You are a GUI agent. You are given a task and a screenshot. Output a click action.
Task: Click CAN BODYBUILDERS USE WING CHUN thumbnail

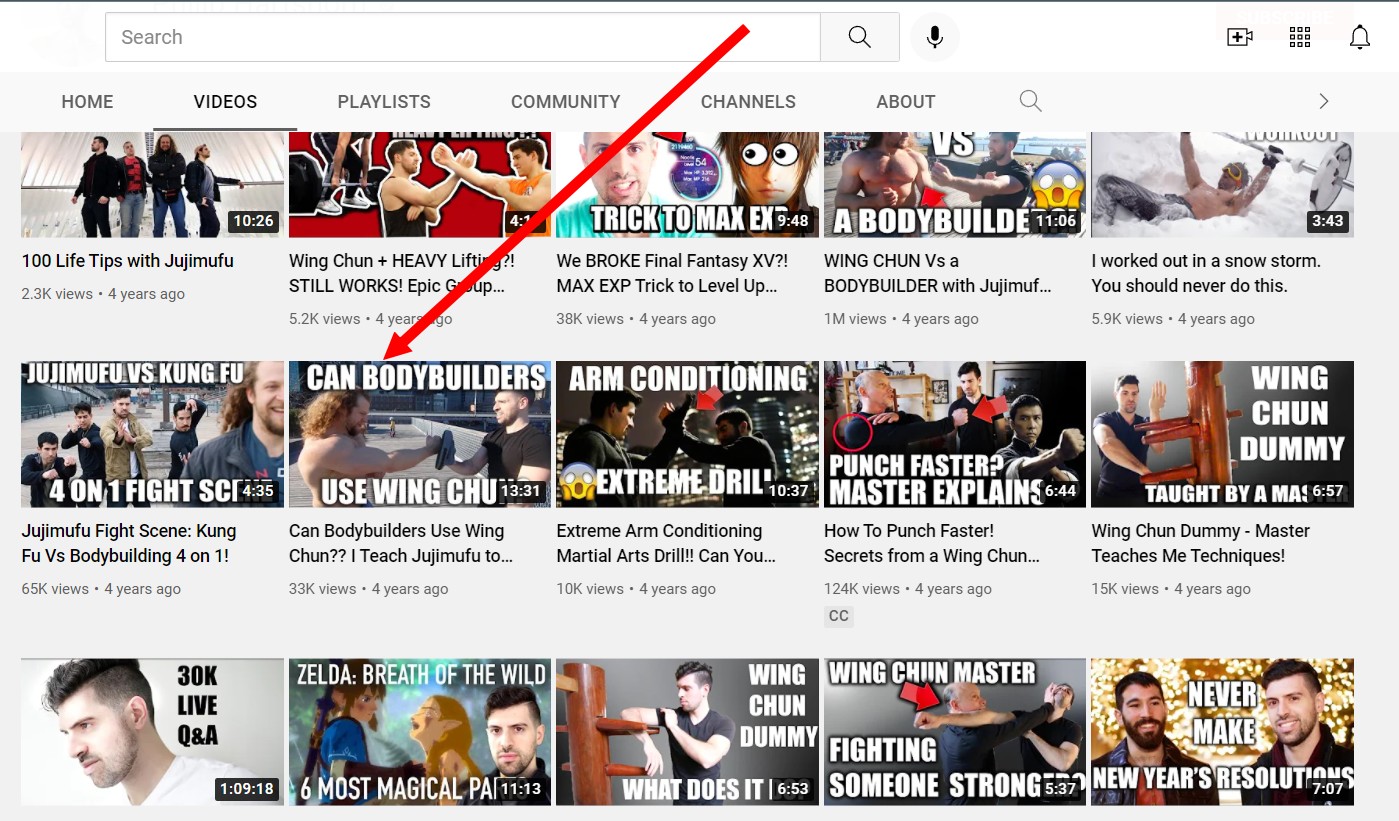420,435
